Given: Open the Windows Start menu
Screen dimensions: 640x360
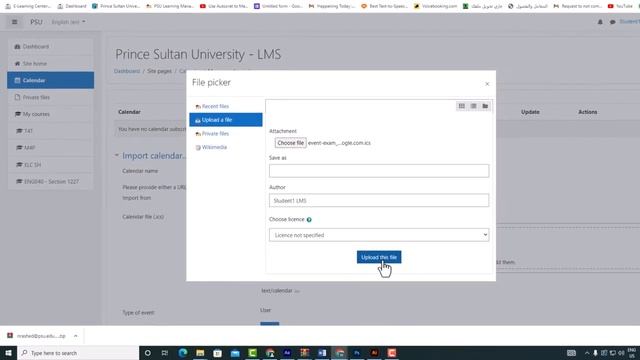Looking at the screenshot, I should point(8,353).
